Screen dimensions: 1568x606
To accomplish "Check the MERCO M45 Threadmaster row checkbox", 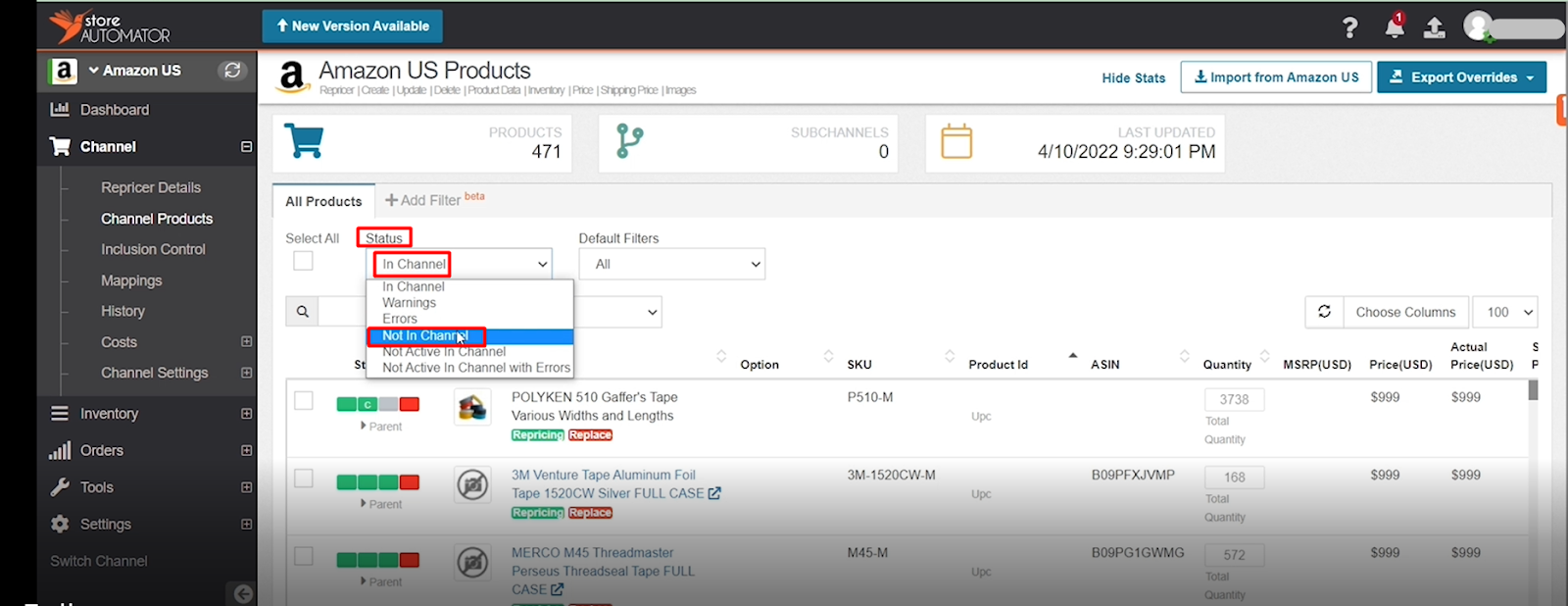I will pos(304,556).
